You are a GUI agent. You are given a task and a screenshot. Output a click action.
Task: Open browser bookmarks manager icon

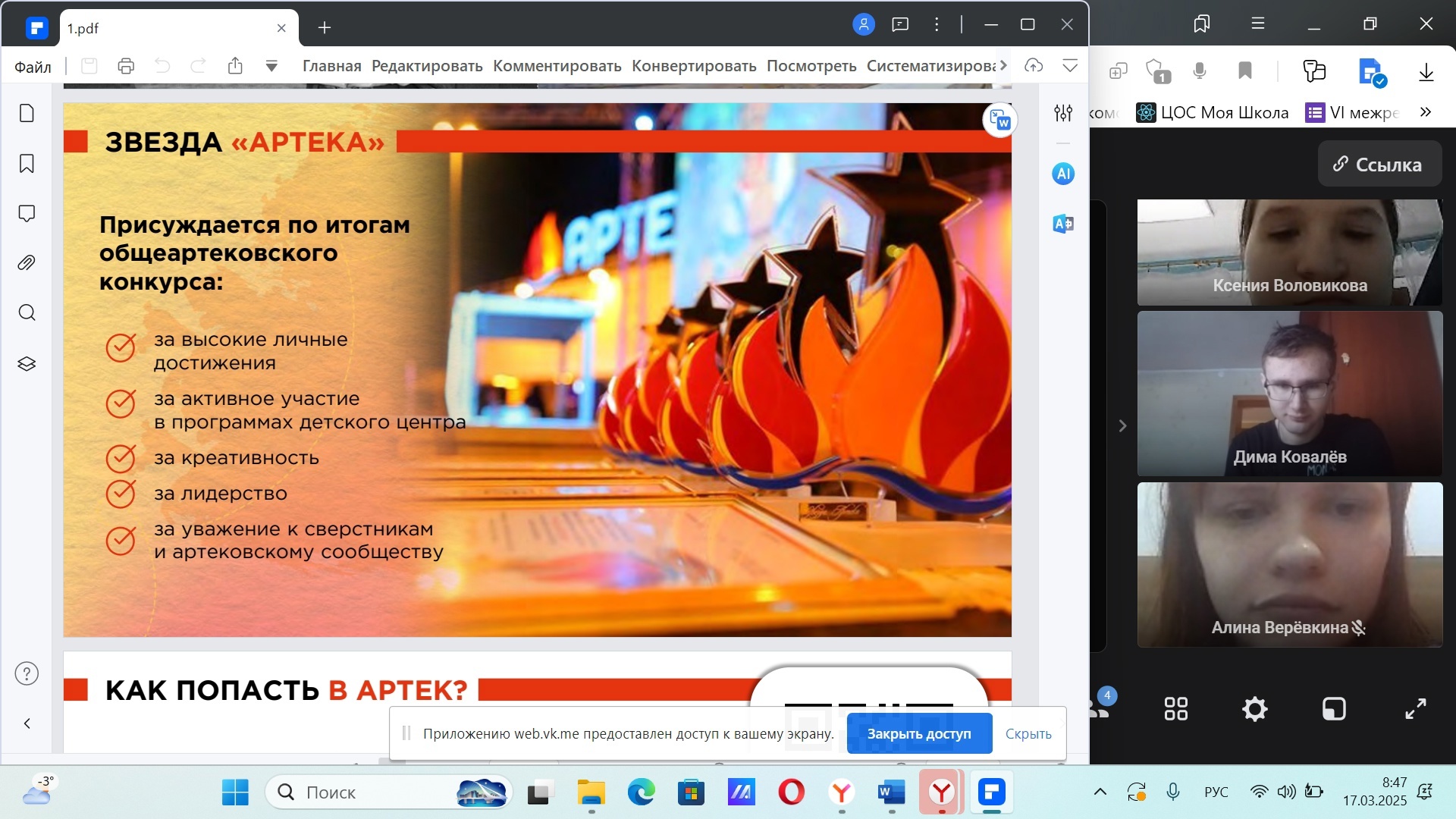point(1202,24)
